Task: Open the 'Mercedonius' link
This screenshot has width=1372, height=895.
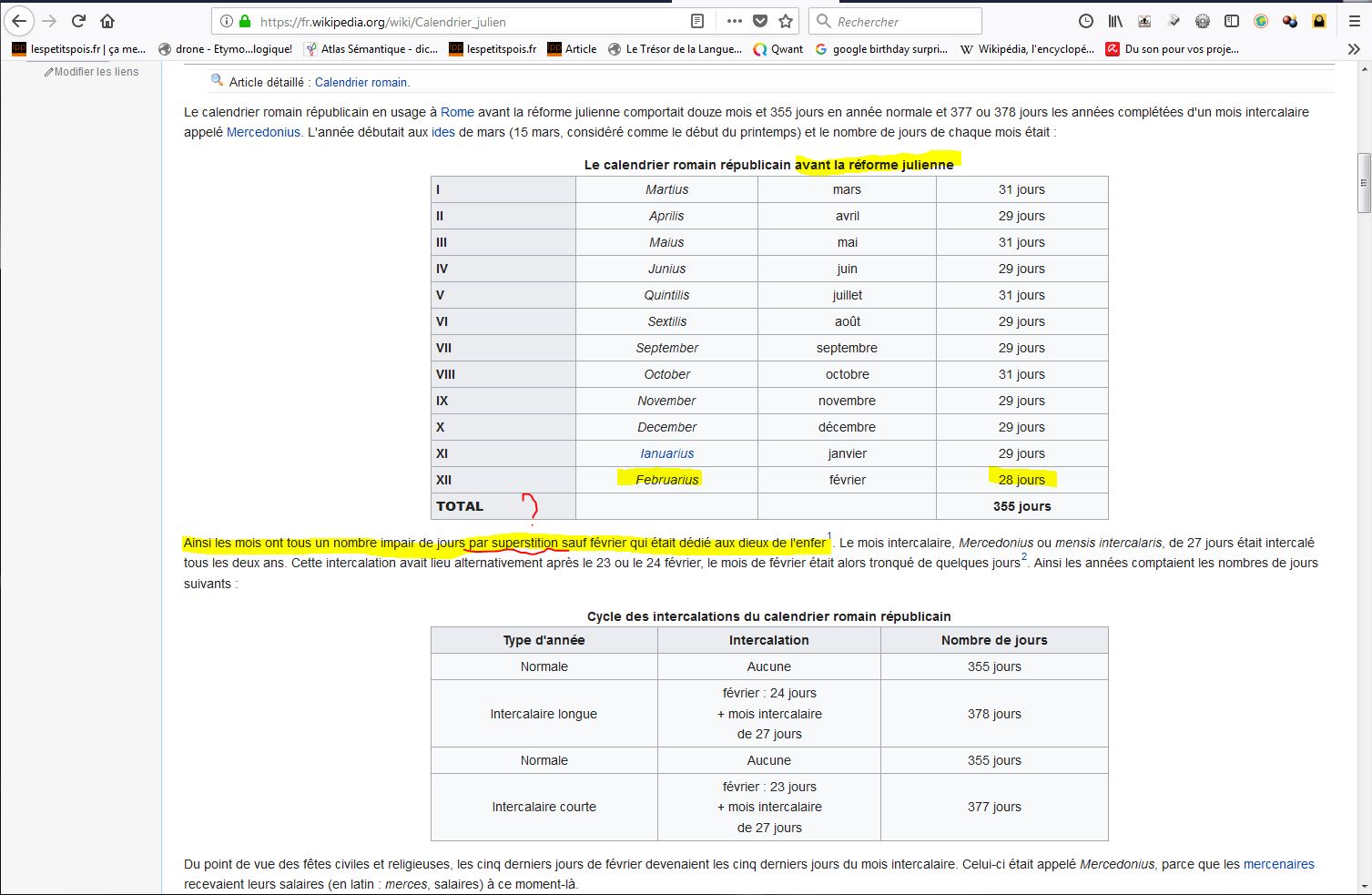Action: [x=263, y=132]
